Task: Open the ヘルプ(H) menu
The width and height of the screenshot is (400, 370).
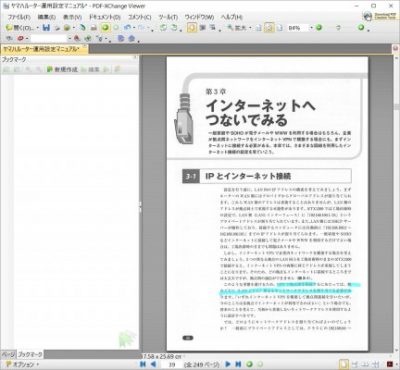Action: 231,17
